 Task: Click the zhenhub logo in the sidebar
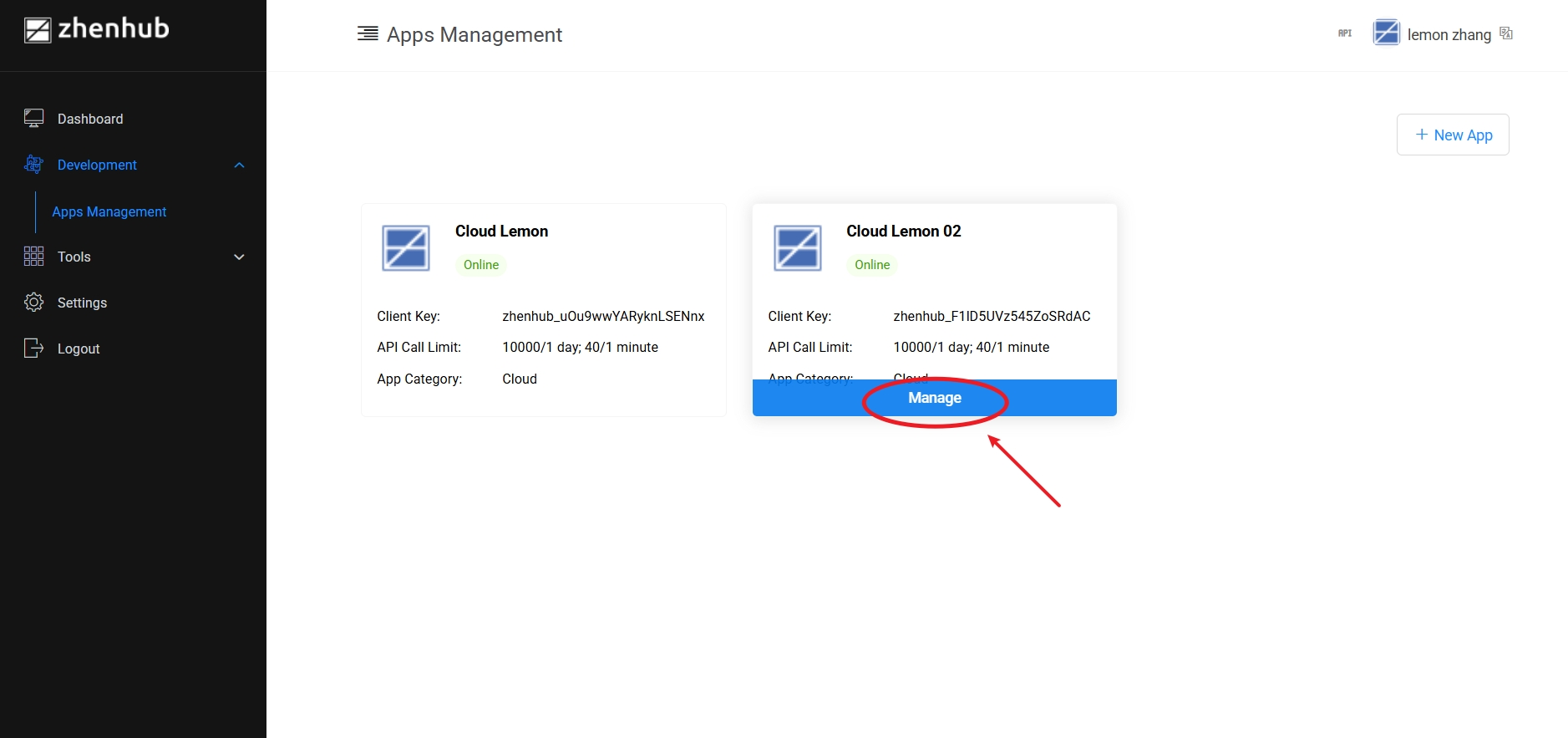[x=96, y=30]
